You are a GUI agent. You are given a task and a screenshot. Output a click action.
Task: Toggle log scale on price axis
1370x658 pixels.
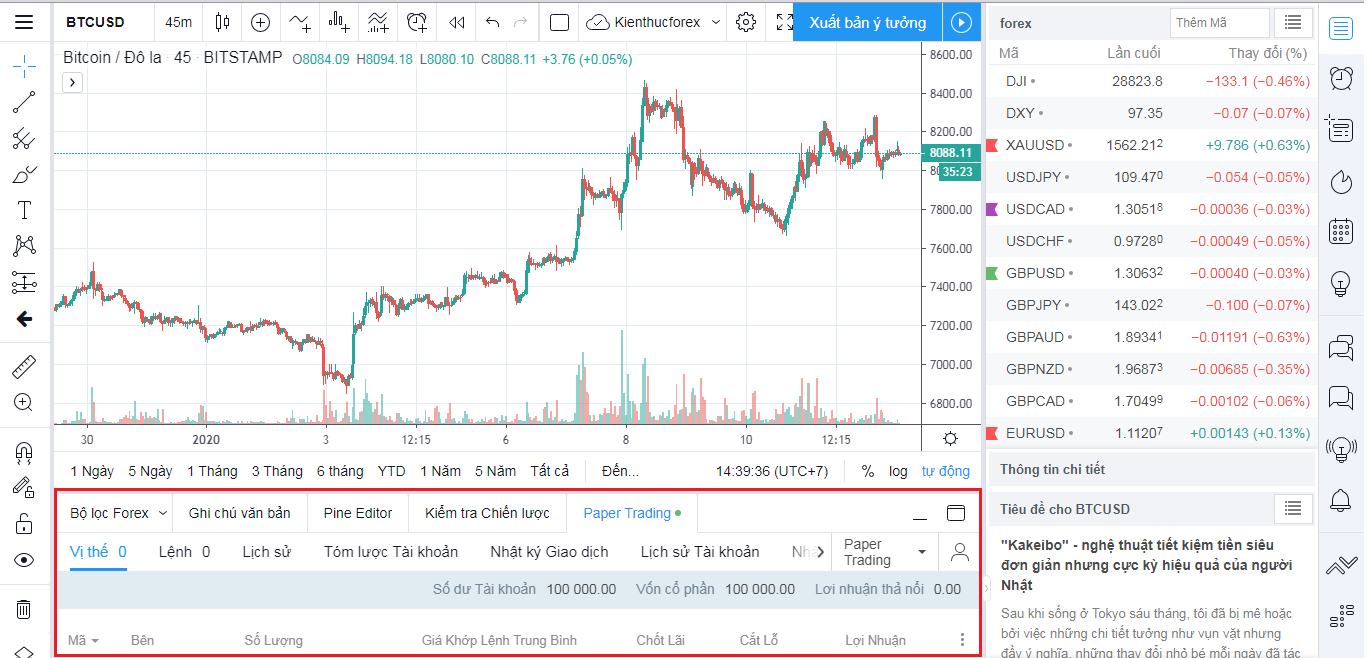click(898, 471)
